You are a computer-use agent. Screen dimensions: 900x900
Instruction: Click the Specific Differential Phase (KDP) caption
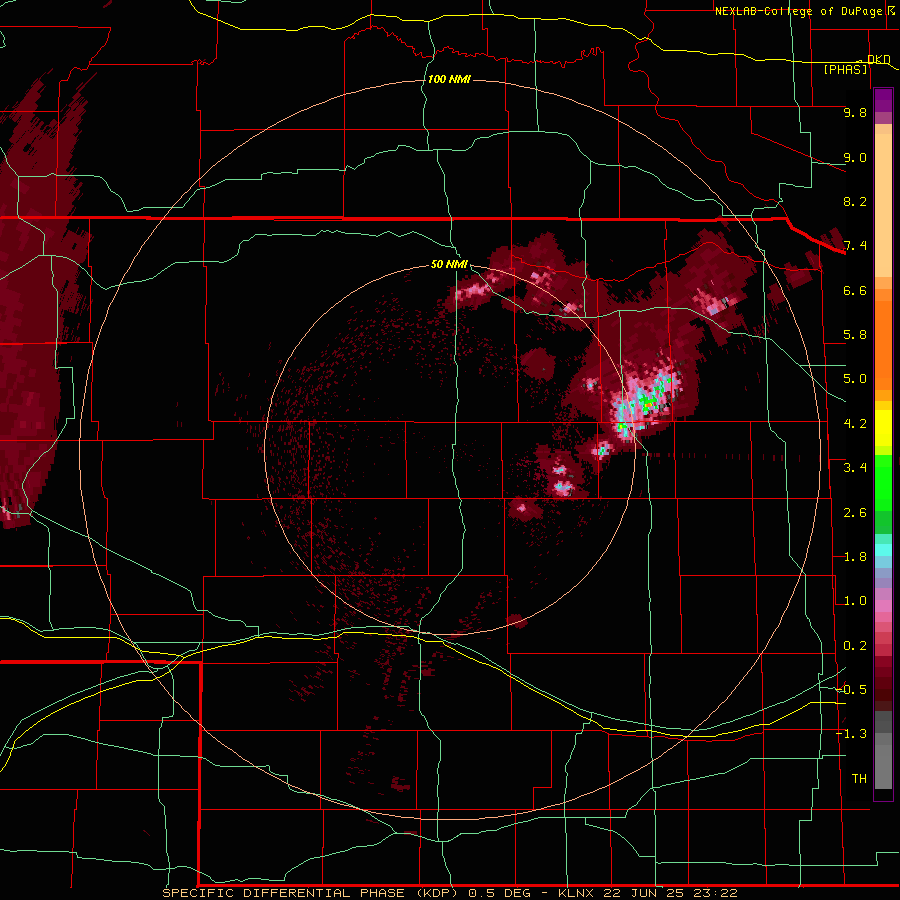(x=310, y=893)
